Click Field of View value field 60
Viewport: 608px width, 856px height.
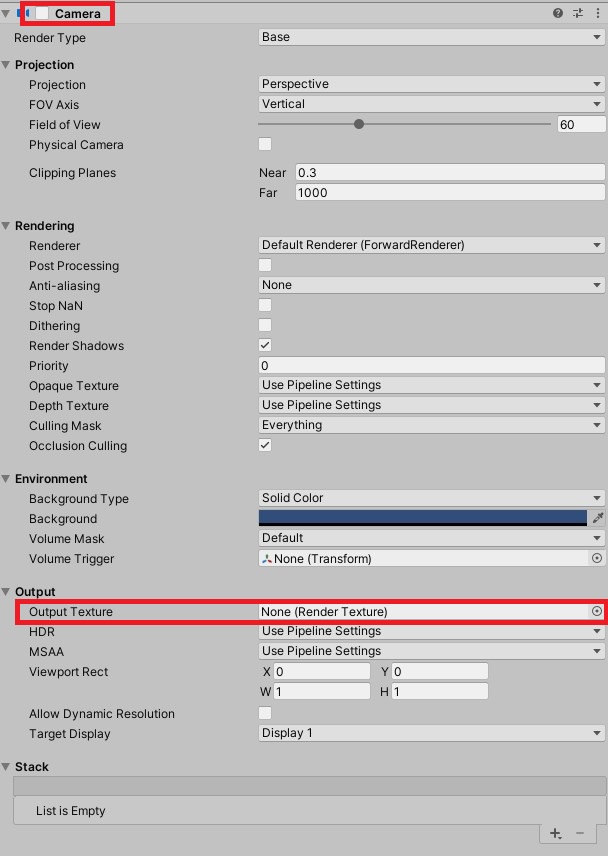click(x=581, y=124)
